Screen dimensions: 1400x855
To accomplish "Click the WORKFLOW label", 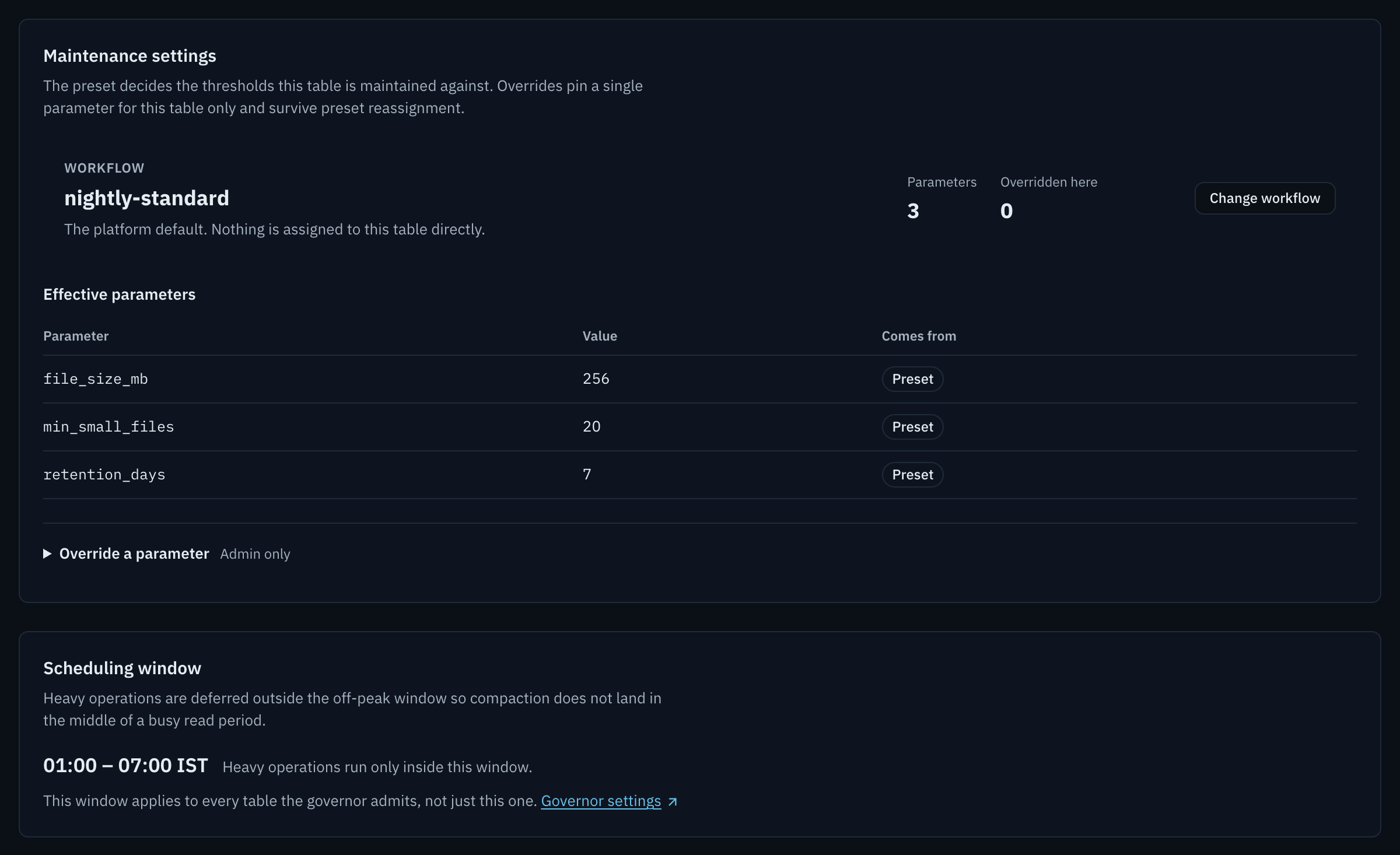I will [104, 168].
